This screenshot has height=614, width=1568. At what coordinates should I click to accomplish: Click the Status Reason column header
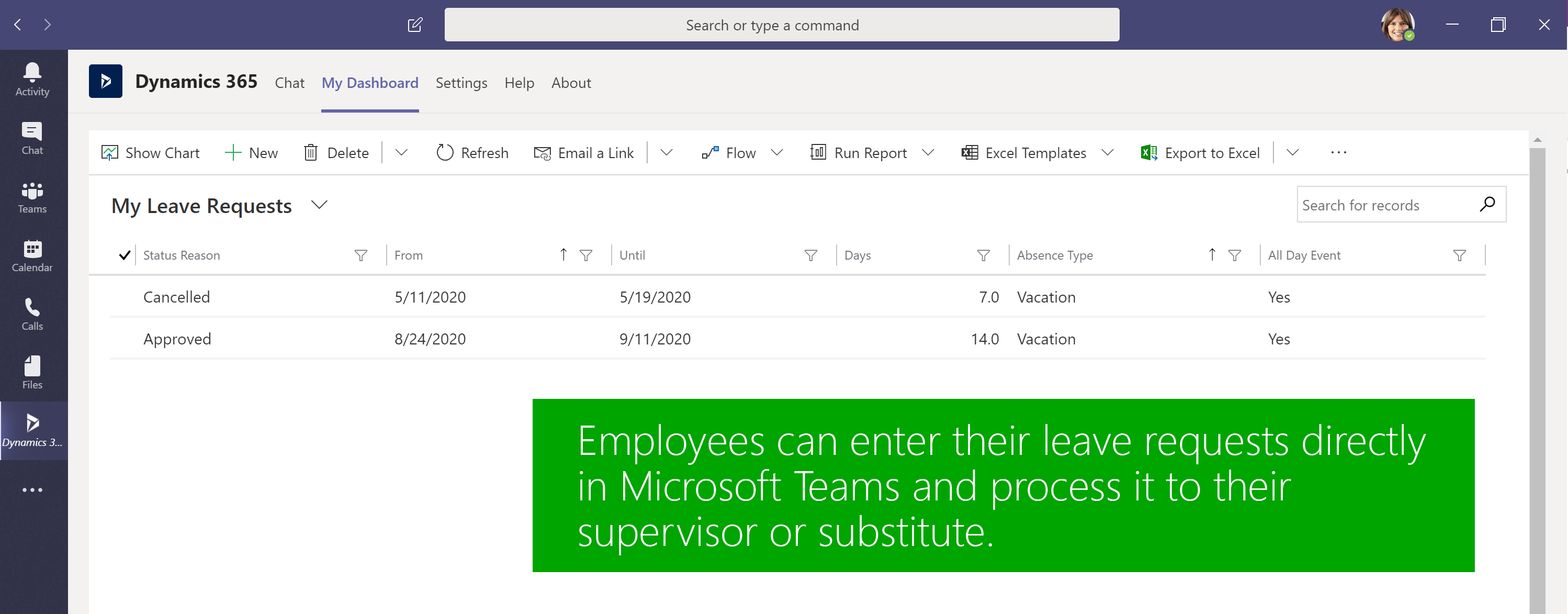182,255
